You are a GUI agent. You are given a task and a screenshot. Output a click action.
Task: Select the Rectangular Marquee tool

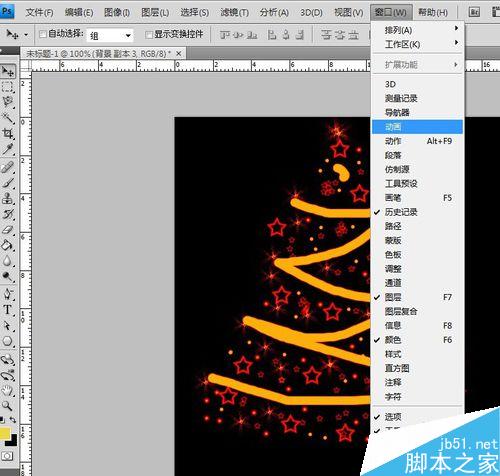click(7, 87)
